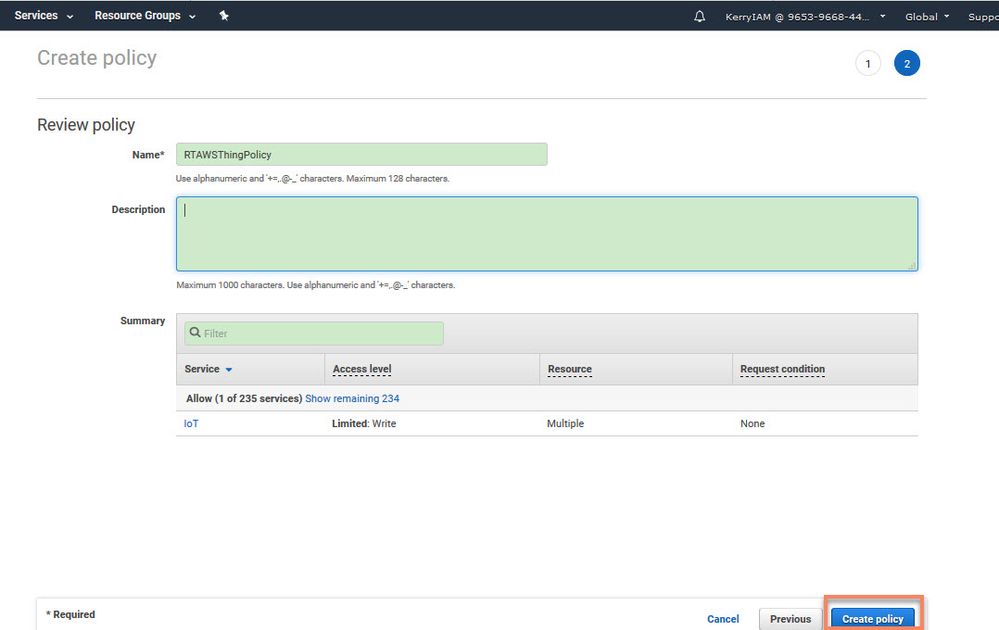
Task: Go to step 1 circle
Action: tap(868, 64)
